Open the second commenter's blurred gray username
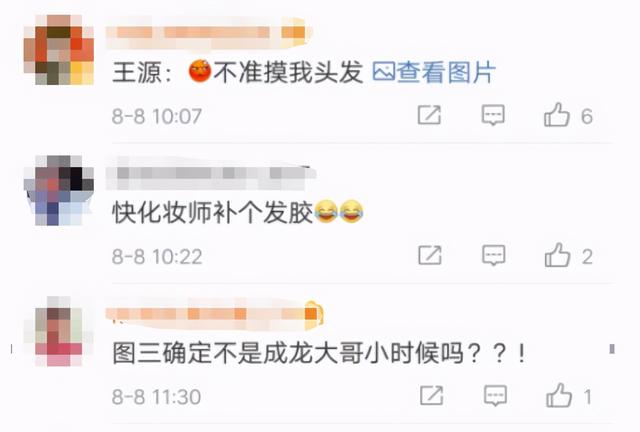Viewport: 640px width, 432px height. [x=211, y=174]
